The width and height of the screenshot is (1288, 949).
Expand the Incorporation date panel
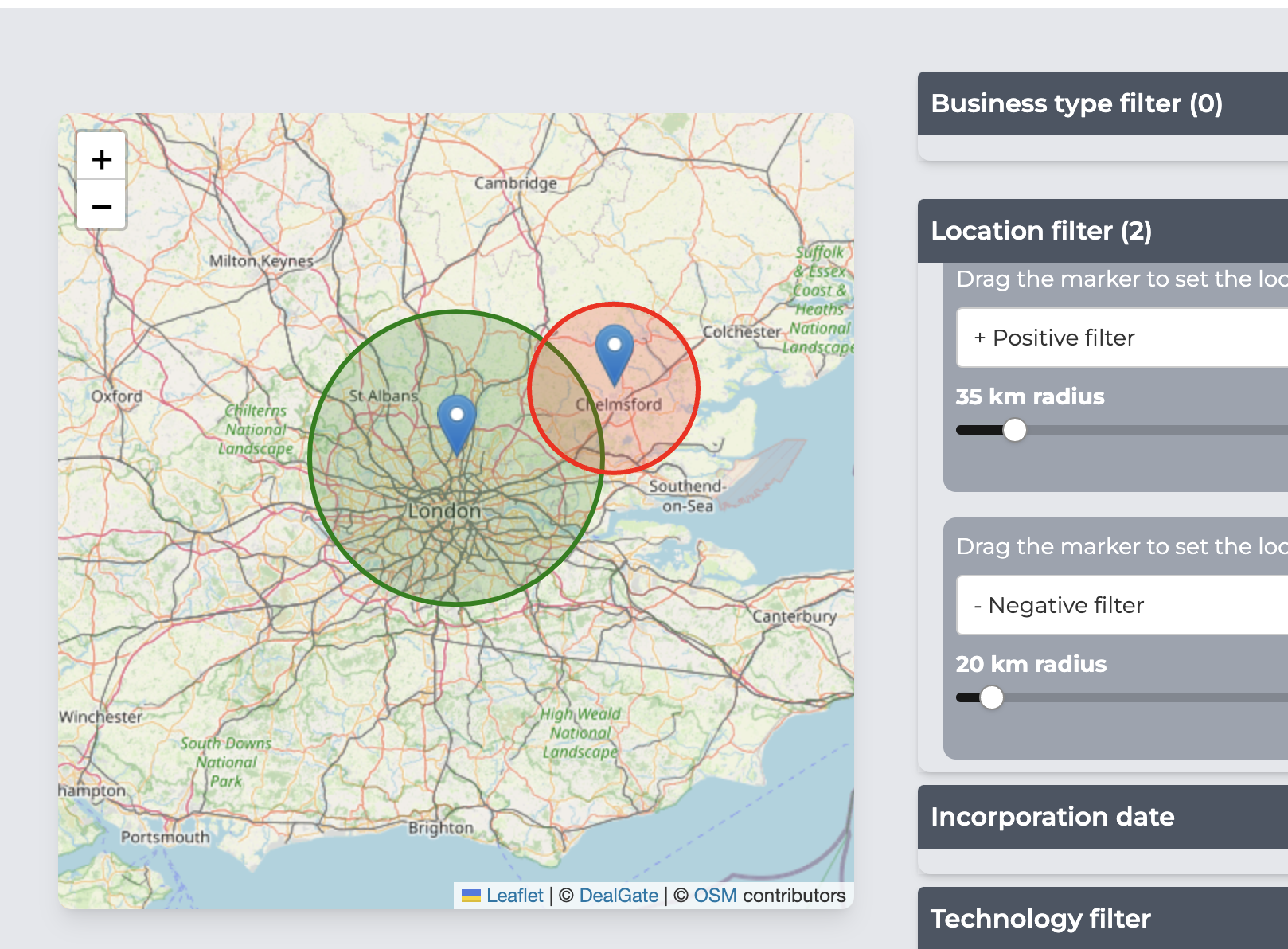coord(1103,817)
